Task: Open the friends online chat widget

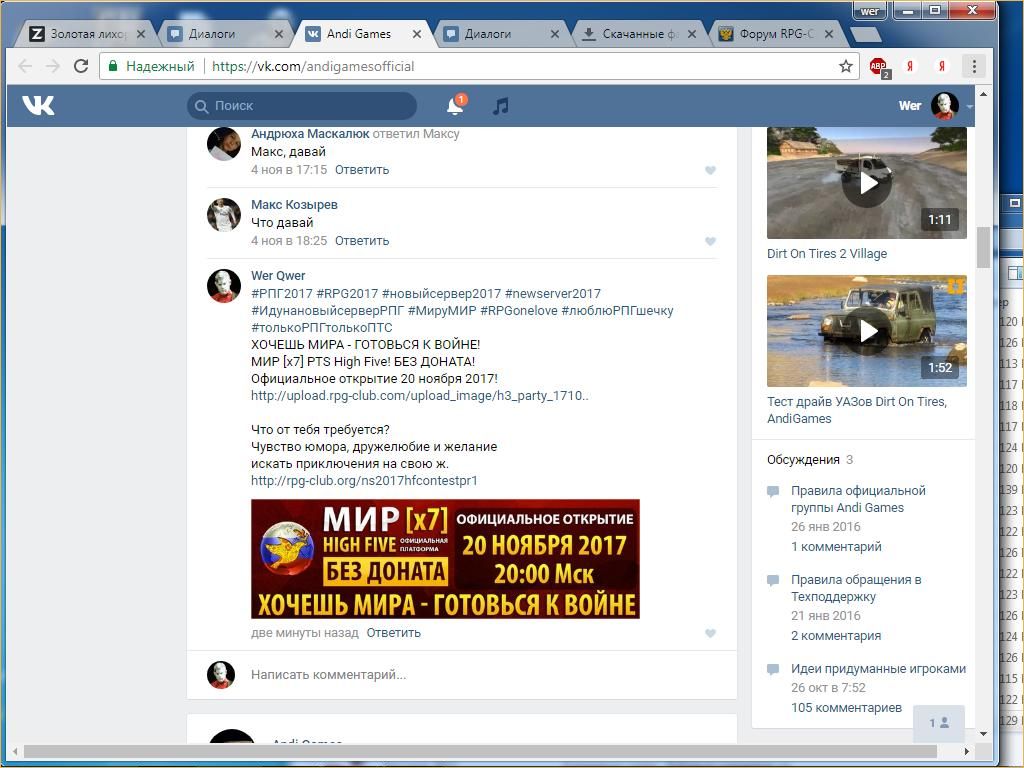Action: click(938, 723)
